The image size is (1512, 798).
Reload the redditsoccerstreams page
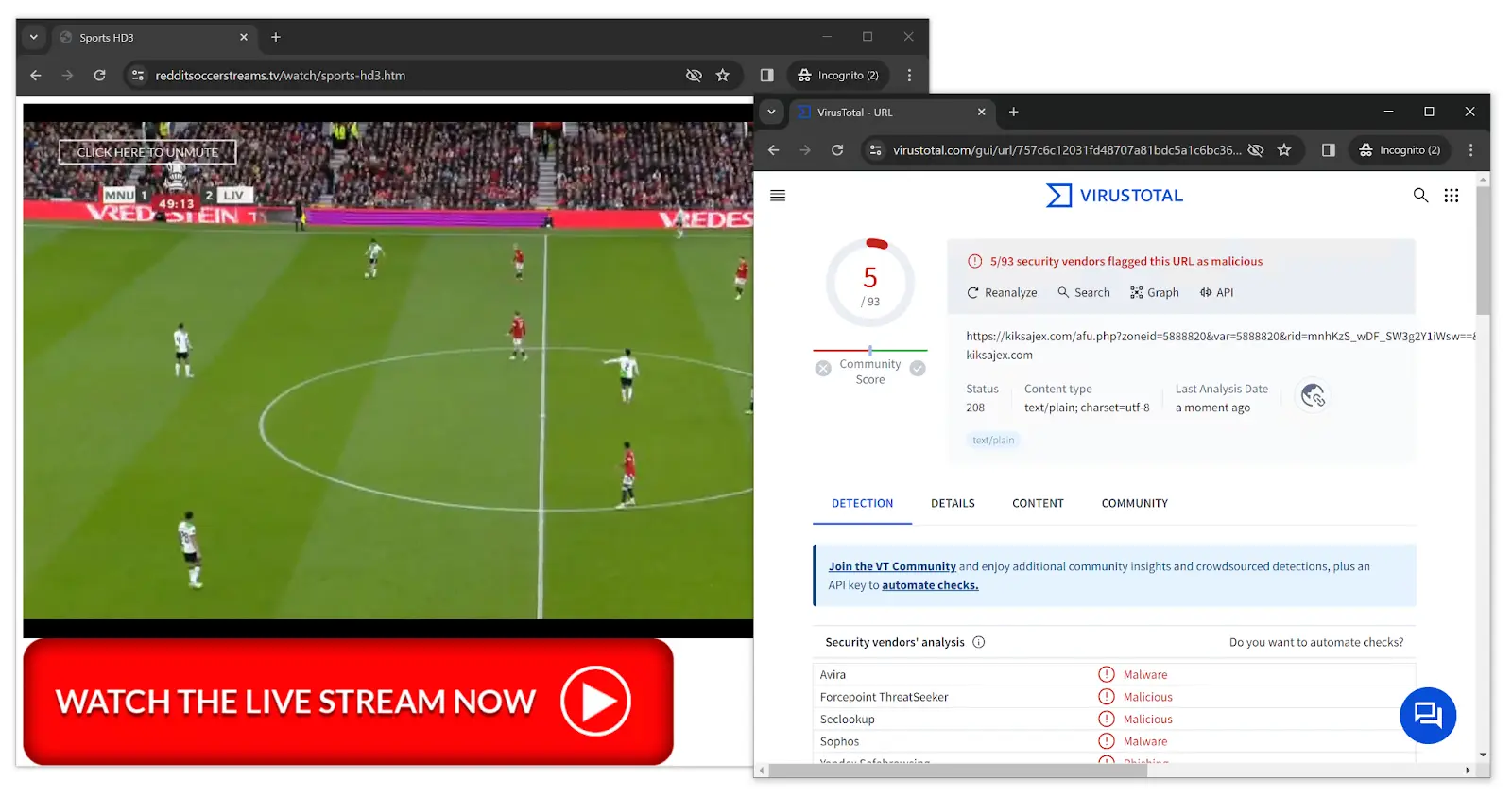[x=99, y=75]
